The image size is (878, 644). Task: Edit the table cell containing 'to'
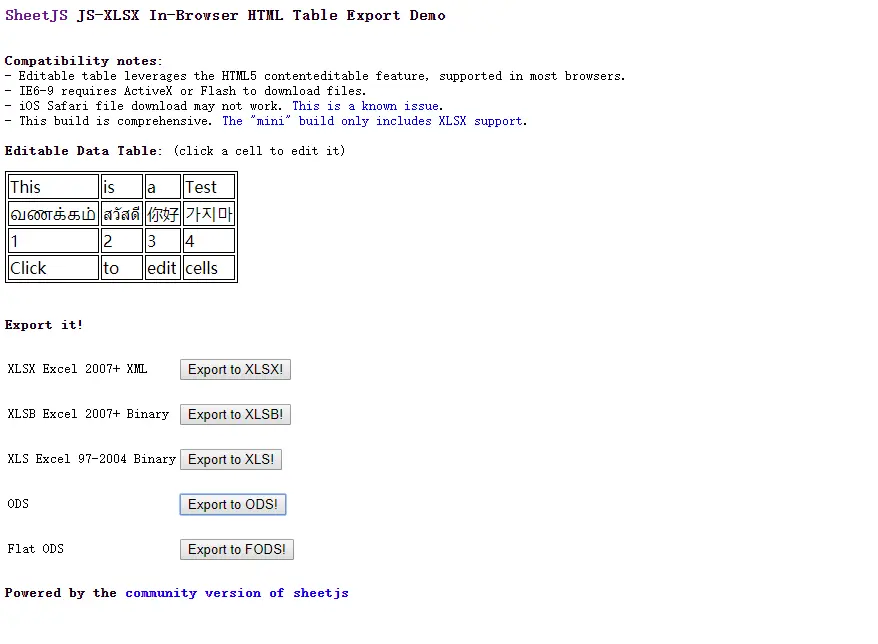pos(122,268)
